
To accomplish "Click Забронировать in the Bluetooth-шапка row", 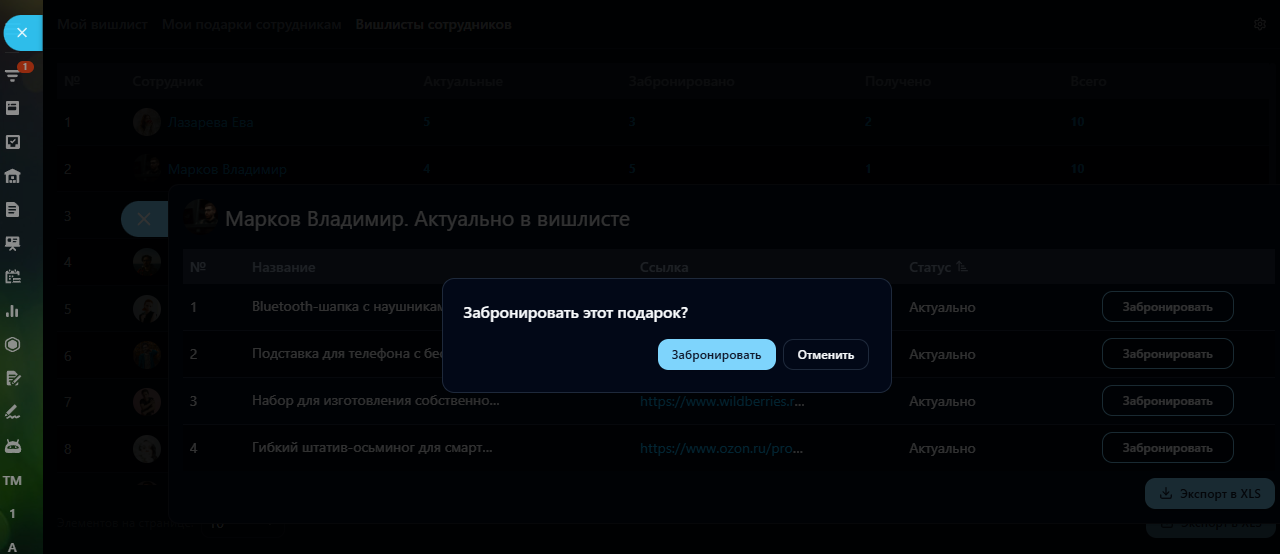I will (x=1167, y=307).
